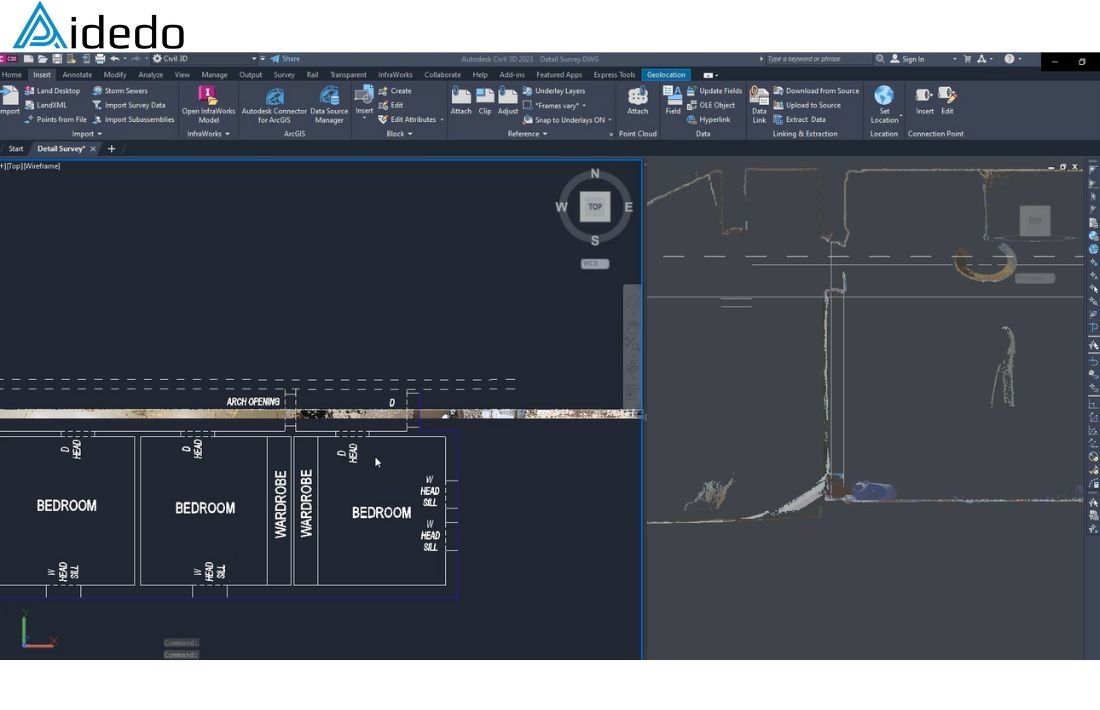This screenshot has height=710, width=1100.
Task: Add a Hyperlink
Action: 709,119
